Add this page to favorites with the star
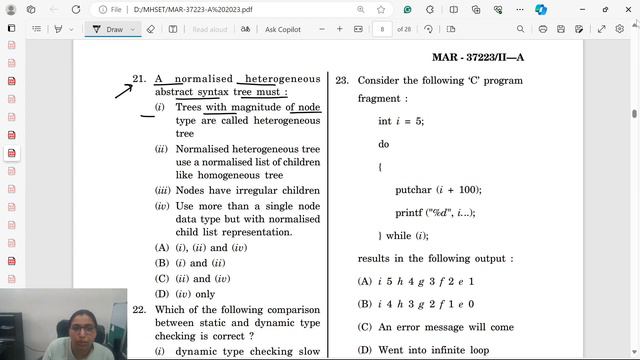The height and width of the screenshot is (360, 640). (381, 9)
